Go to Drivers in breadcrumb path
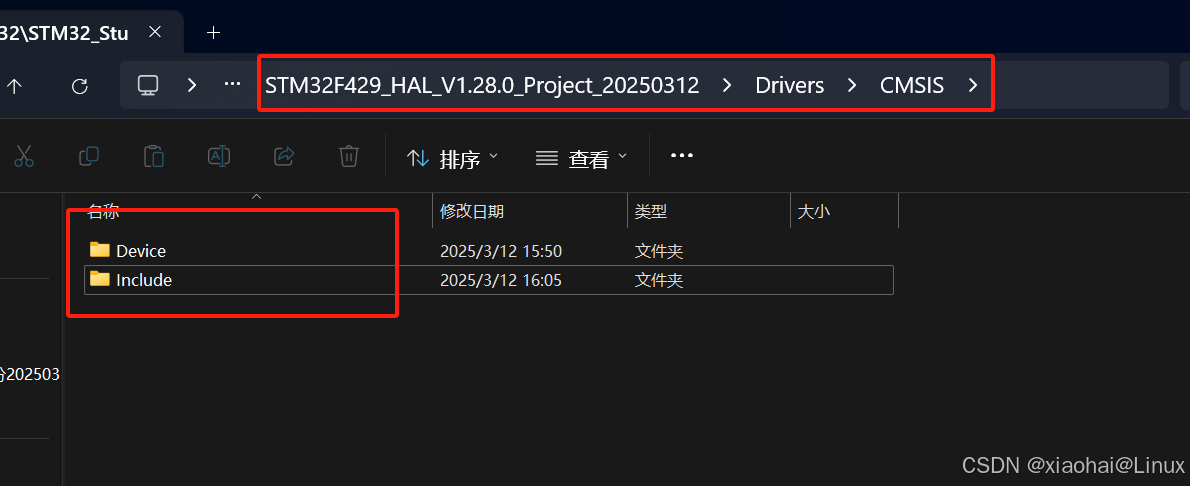The width and height of the screenshot is (1190, 486). [x=790, y=86]
